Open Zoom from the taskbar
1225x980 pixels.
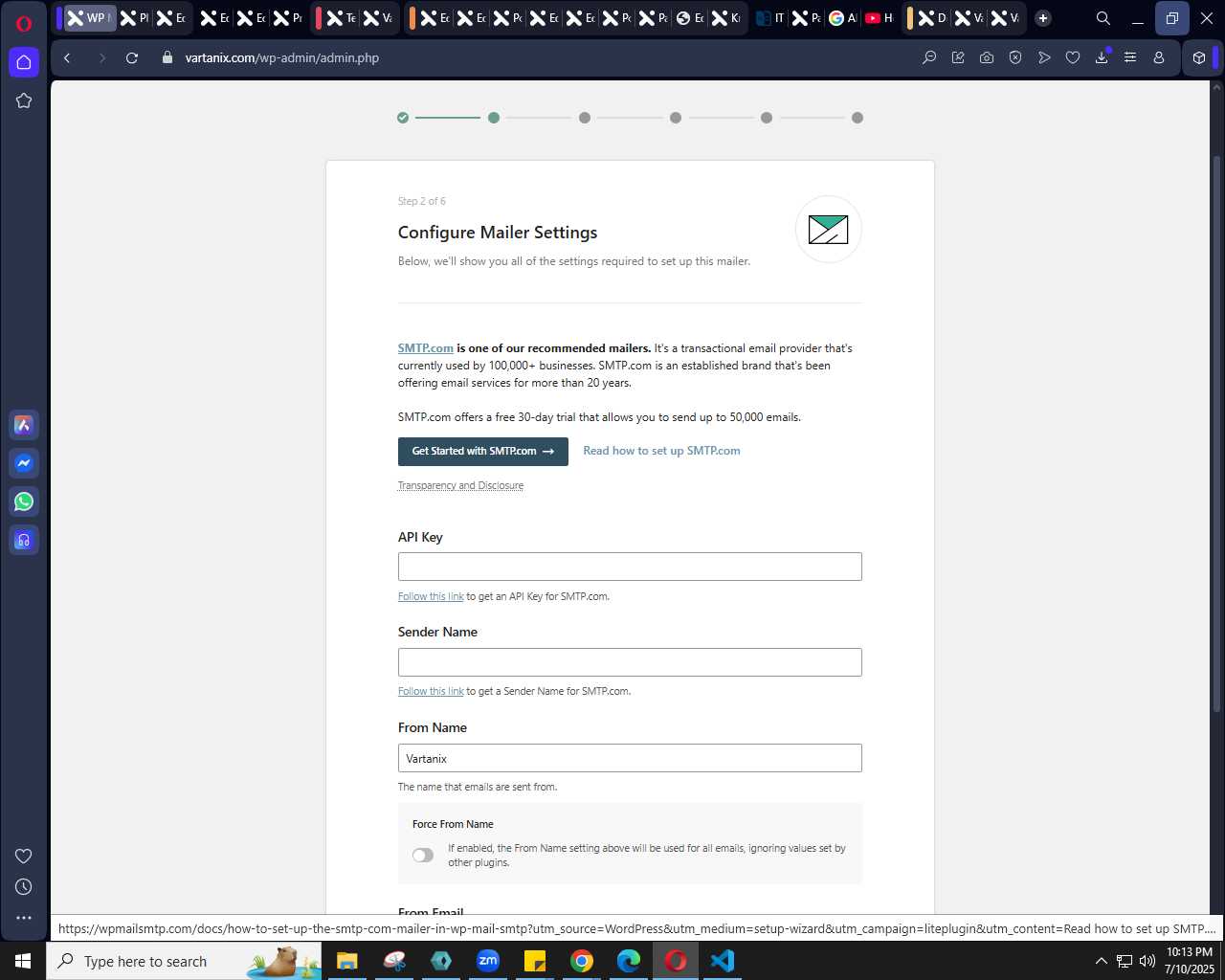coord(488,961)
